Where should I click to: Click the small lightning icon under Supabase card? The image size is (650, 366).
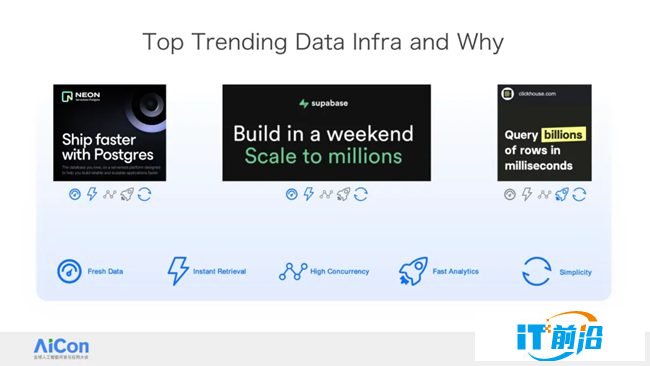pyautogui.click(x=309, y=194)
